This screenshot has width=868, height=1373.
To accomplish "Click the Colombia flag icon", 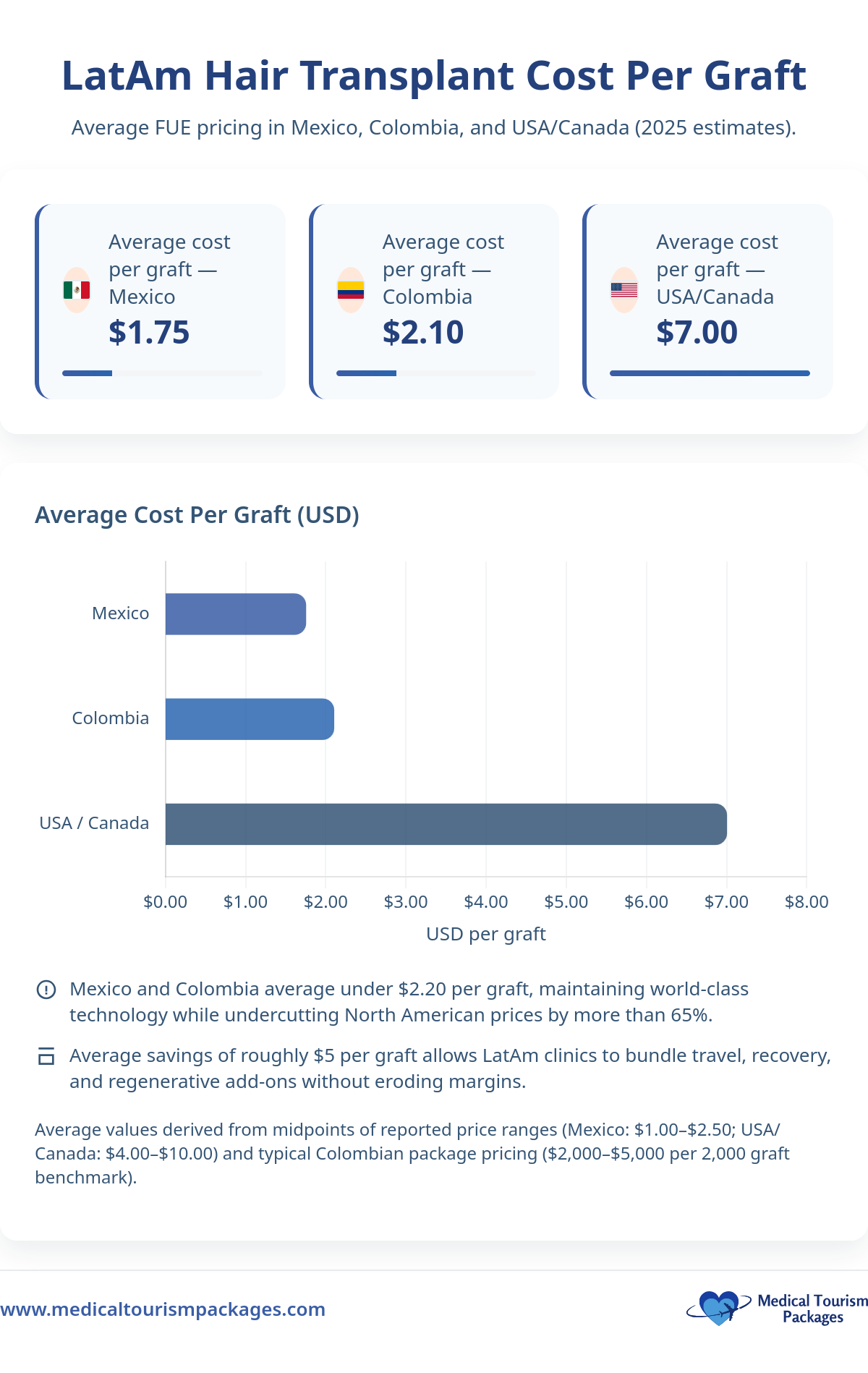I will [x=351, y=290].
